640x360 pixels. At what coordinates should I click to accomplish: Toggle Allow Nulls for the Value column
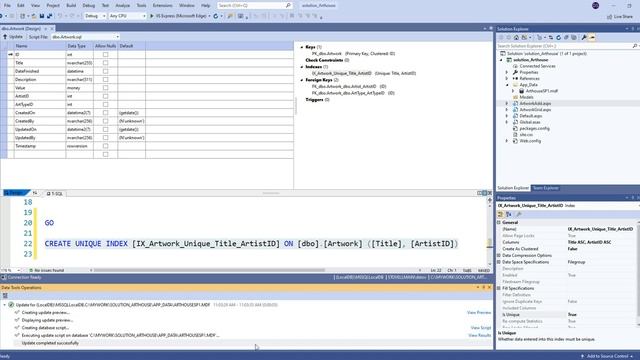pyautogui.click(x=105, y=88)
